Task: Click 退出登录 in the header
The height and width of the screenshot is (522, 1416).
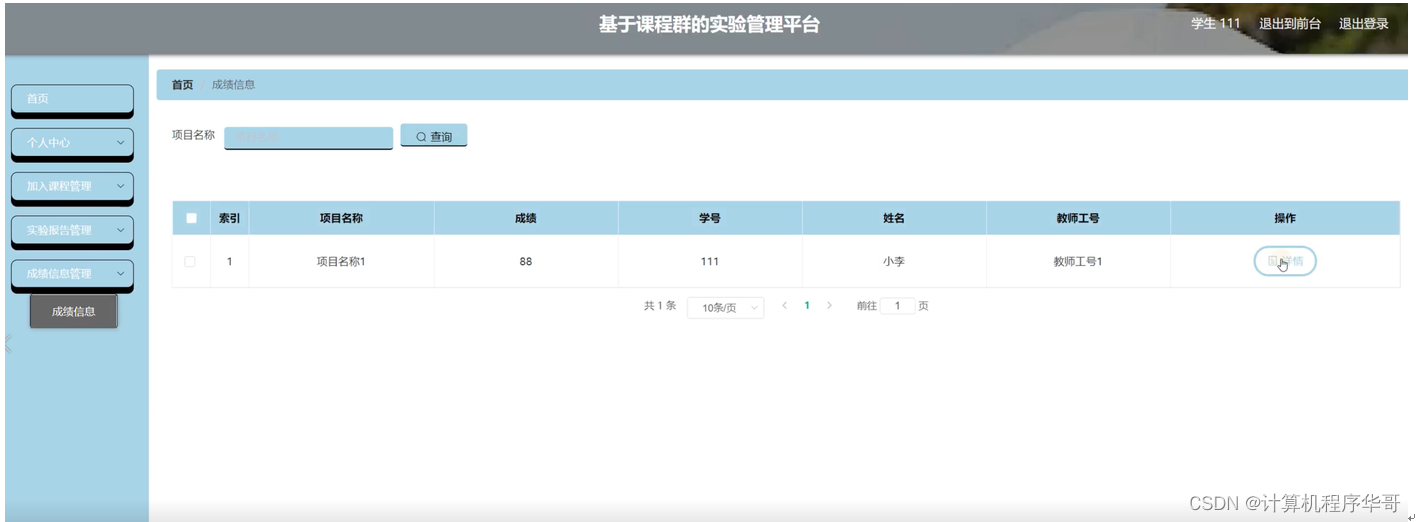Action: (1364, 24)
